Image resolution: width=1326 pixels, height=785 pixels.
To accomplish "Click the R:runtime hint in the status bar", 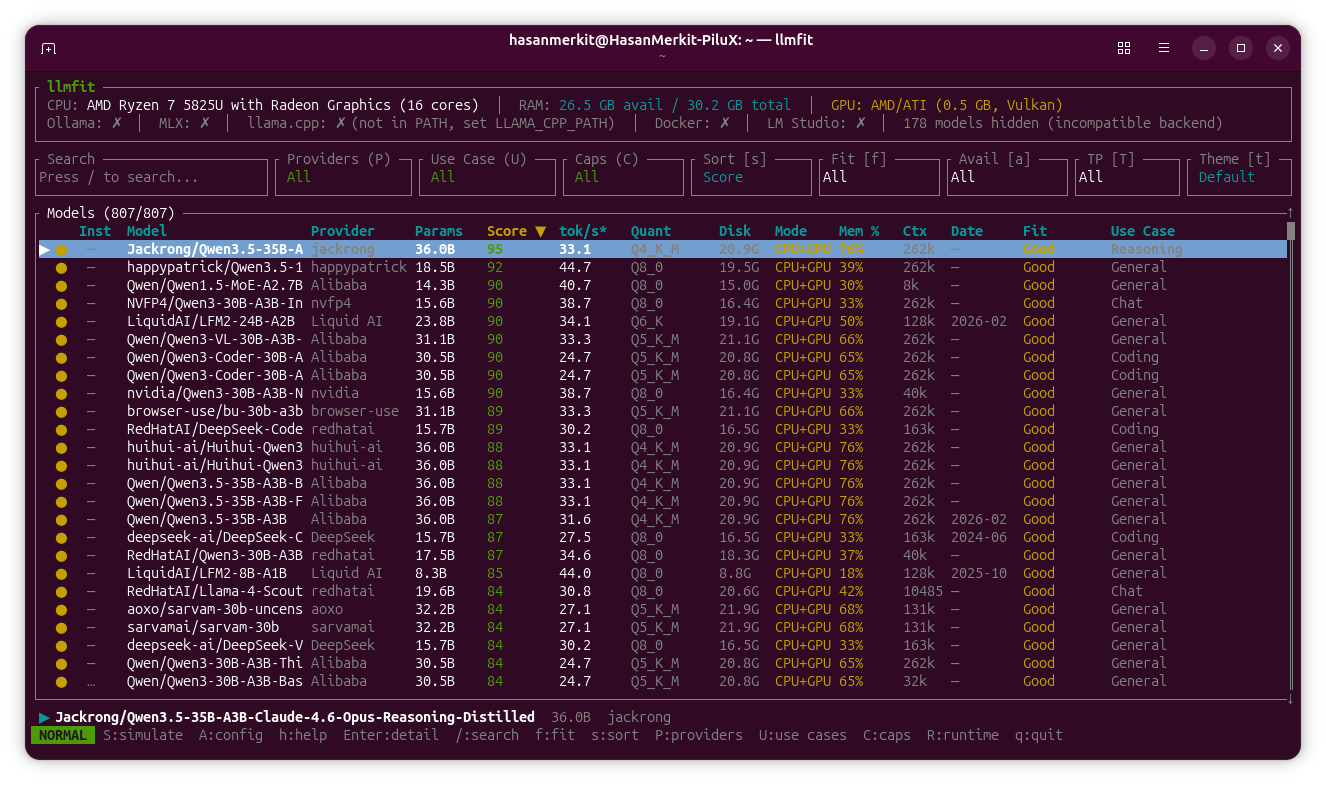I will coord(963,735).
